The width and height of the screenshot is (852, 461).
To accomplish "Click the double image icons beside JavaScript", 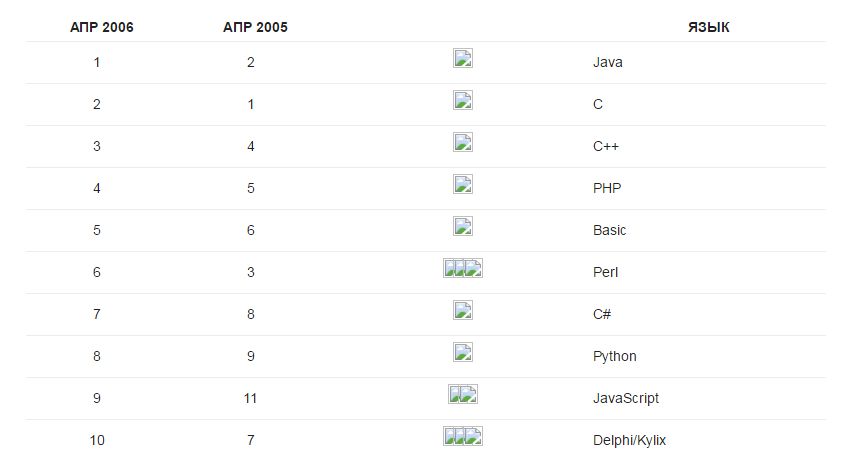I will [x=463, y=394].
